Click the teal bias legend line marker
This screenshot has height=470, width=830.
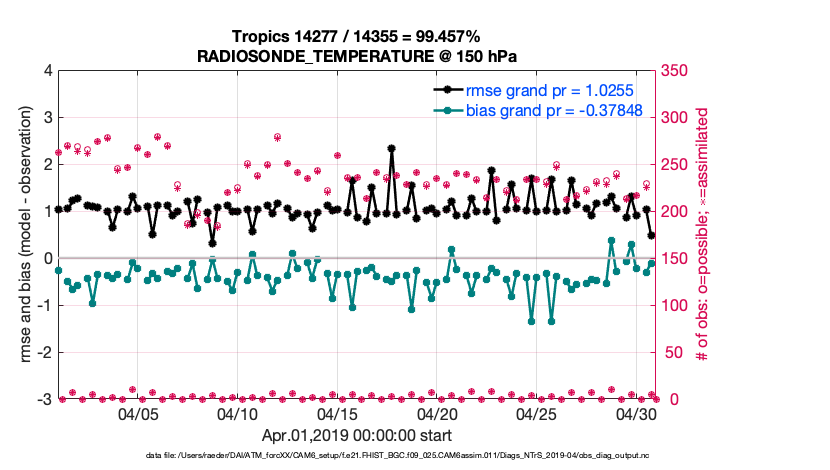pos(447,110)
